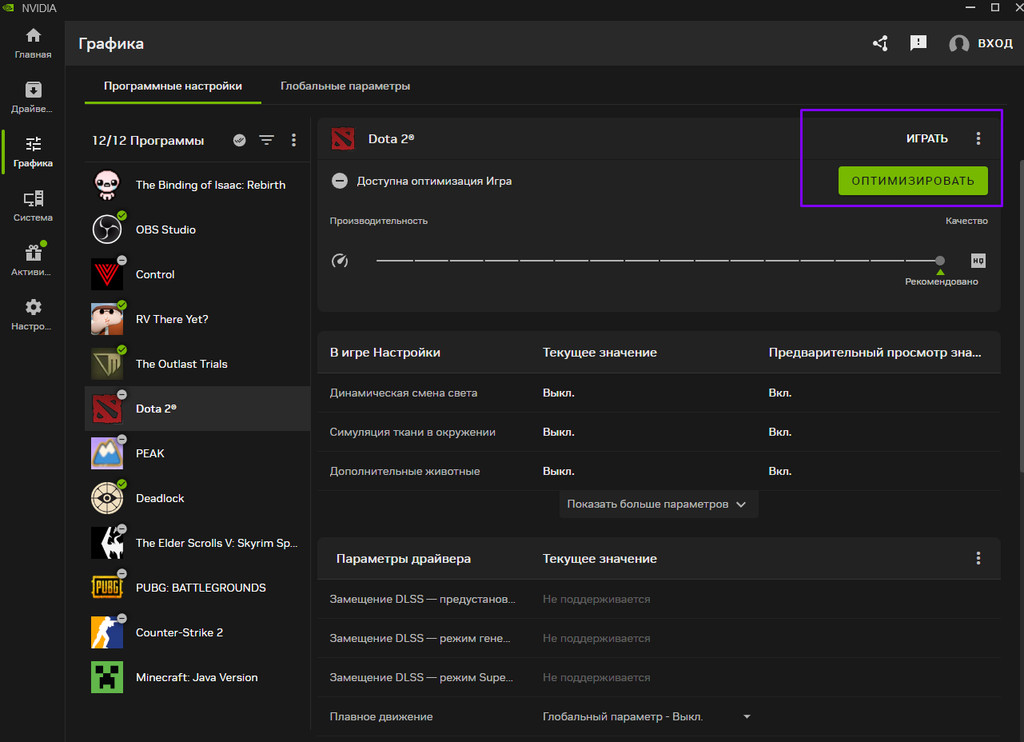Open driver parameters three-dot menu
Image resolution: width=1024 pixels, height=742 pixels.
978,558
